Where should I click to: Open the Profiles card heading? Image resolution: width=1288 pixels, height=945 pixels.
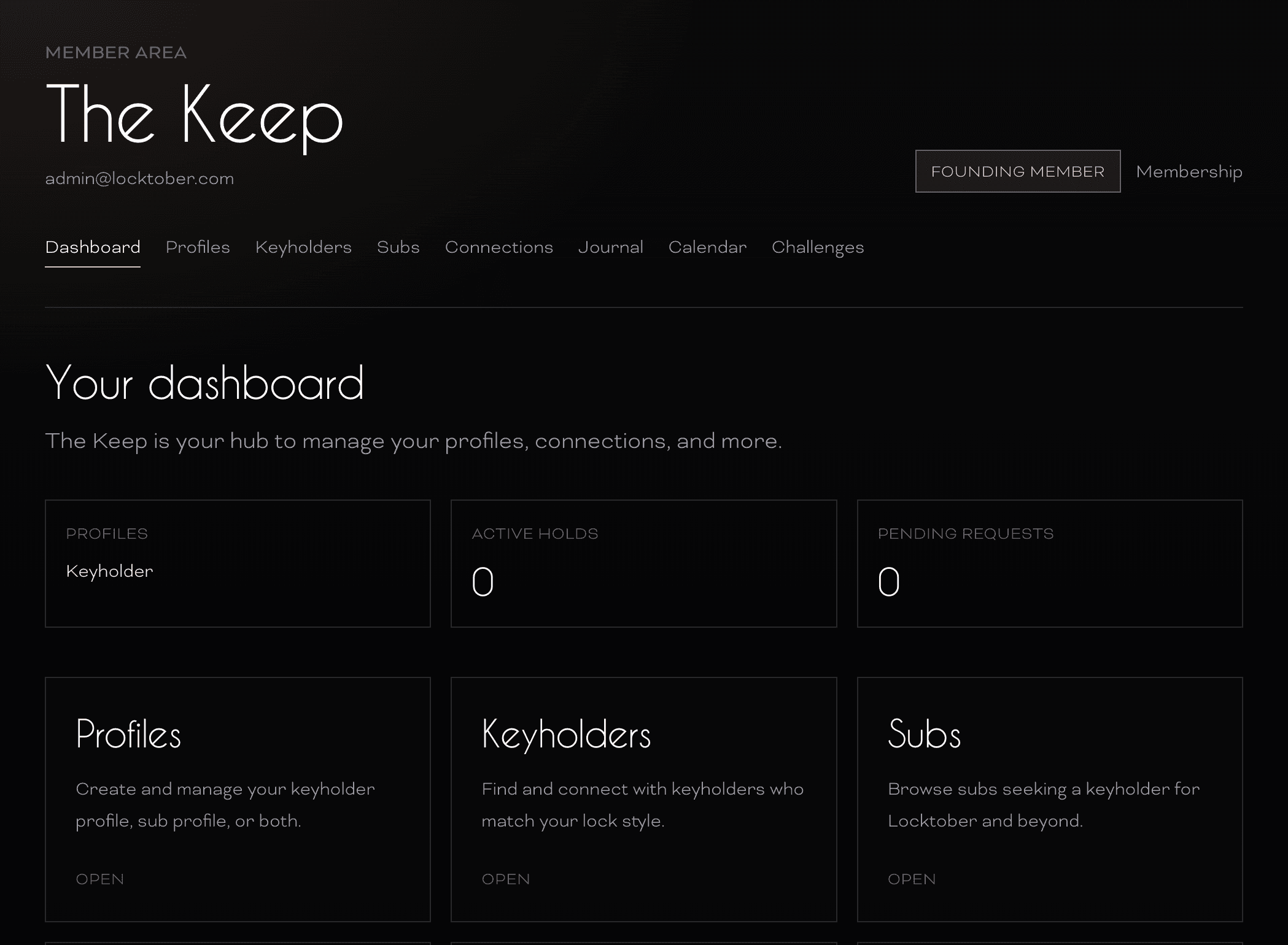click(x=128, y=734)
